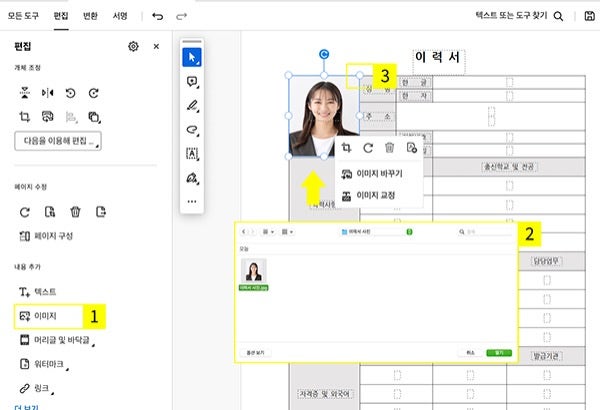Expand the 워터마크 menu
The image size is (600, 410).
pos(44,364)
